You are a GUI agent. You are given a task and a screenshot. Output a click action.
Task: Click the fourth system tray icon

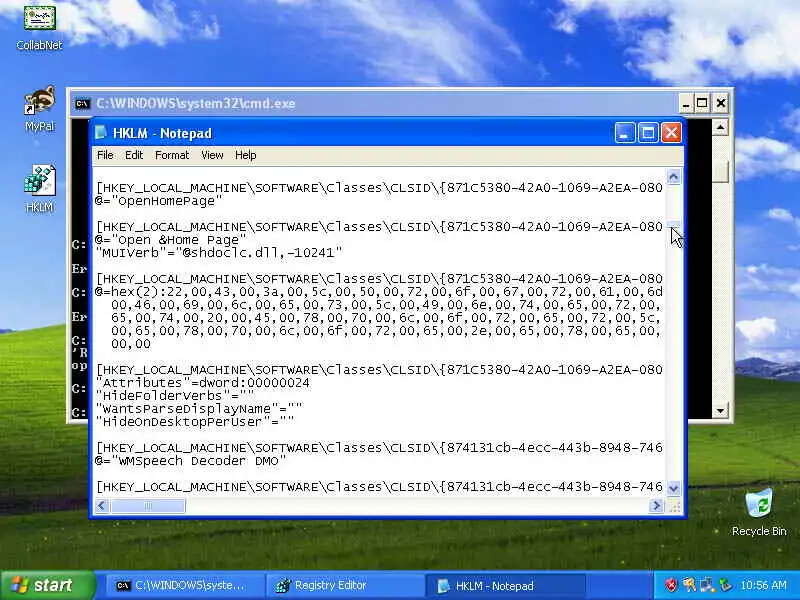725,585
